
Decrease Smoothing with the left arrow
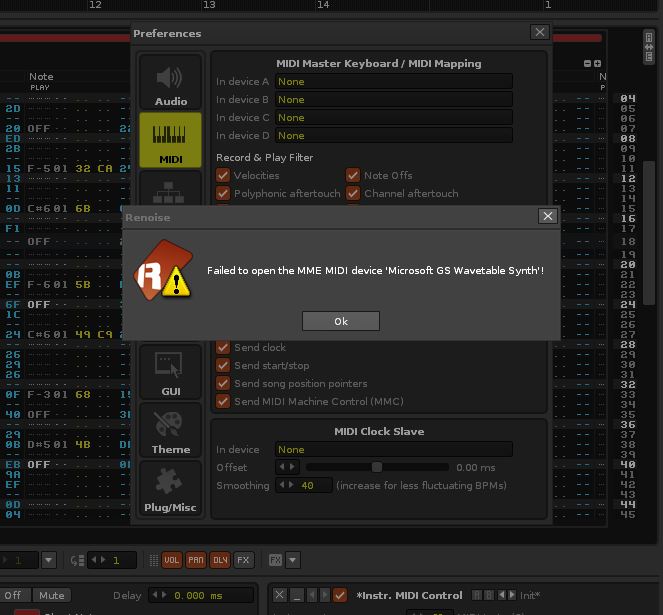tap(282, 485)
